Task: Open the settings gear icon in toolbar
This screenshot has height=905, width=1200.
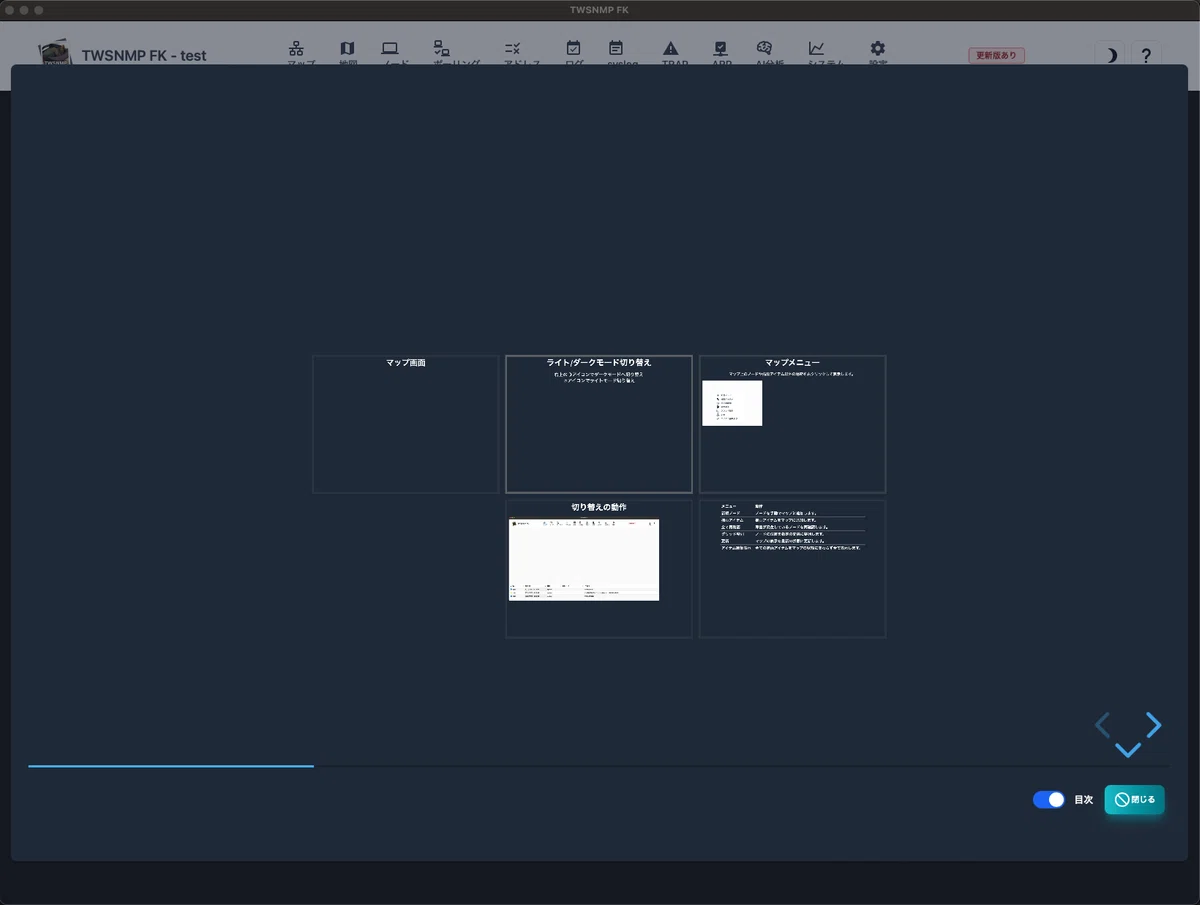Action: tap(877, 48)
